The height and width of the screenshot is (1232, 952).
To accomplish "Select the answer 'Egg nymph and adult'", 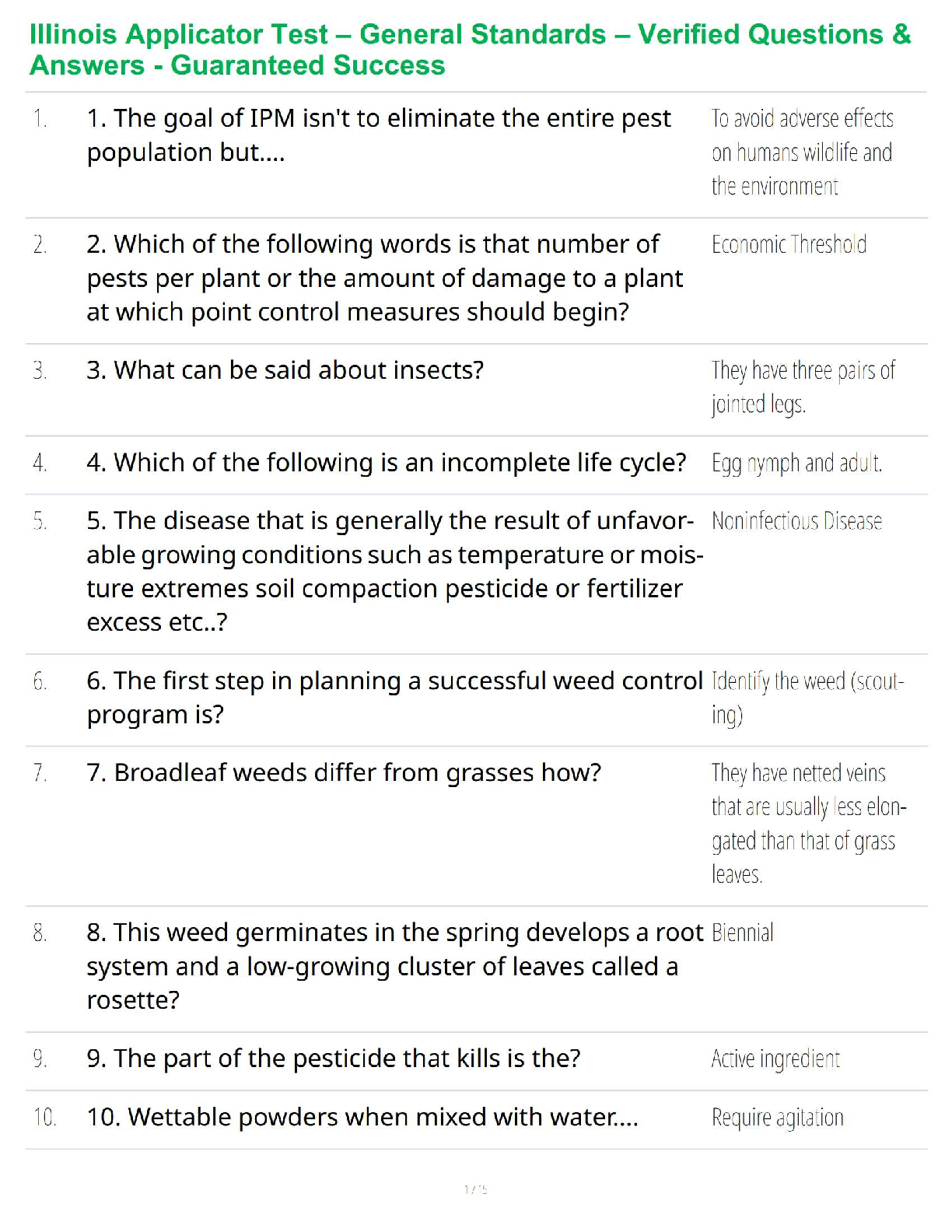I will coord(796,464).
